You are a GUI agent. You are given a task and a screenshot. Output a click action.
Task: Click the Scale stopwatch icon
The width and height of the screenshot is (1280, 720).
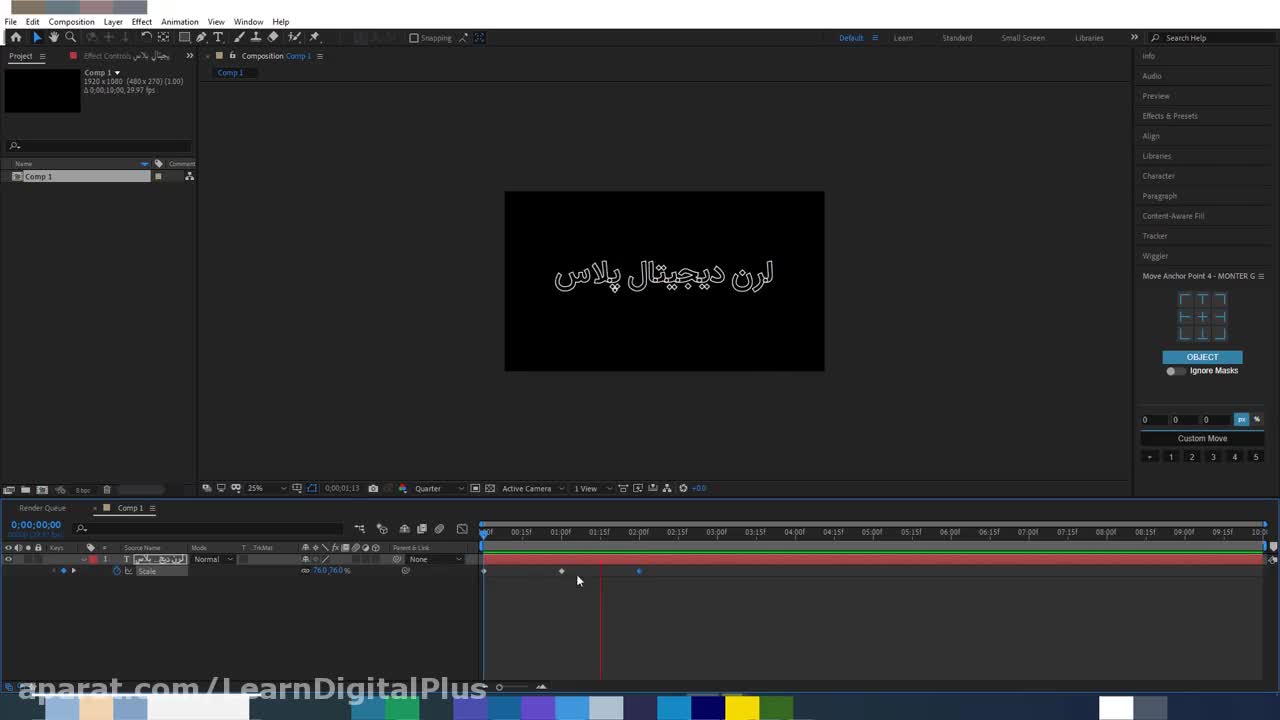pyautogui.click(x=116, y=571)
